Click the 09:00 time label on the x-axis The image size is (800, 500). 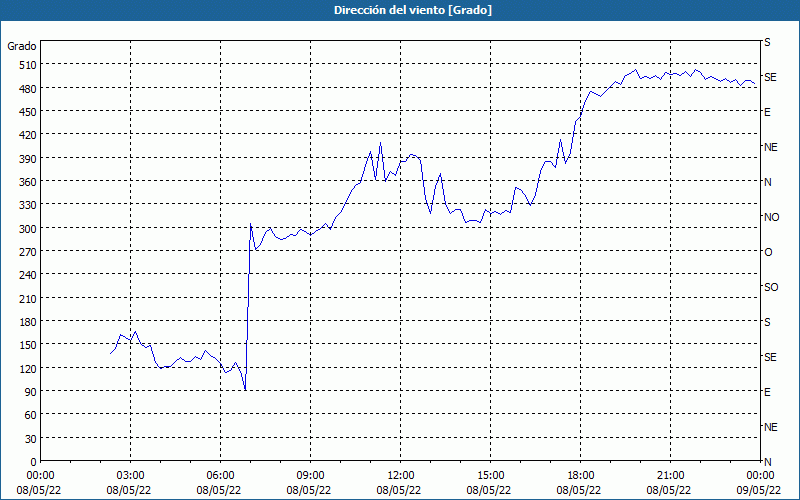pos(309,476)
